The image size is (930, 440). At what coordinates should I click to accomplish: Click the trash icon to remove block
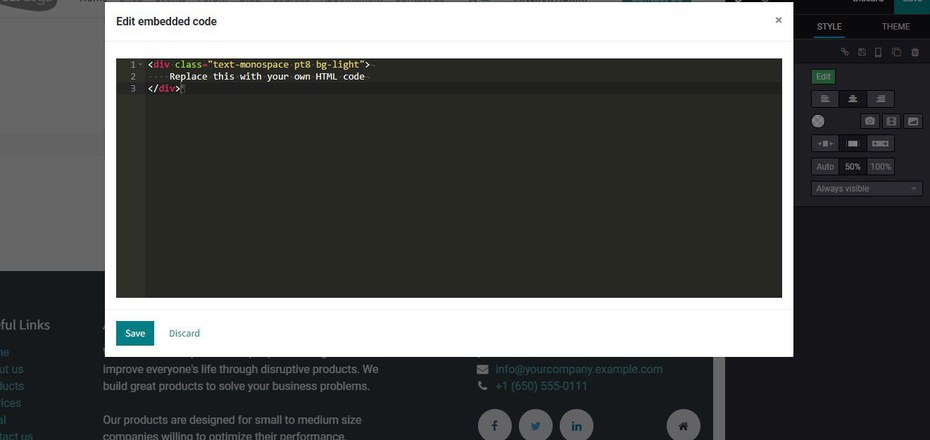[x=915, y=52]
